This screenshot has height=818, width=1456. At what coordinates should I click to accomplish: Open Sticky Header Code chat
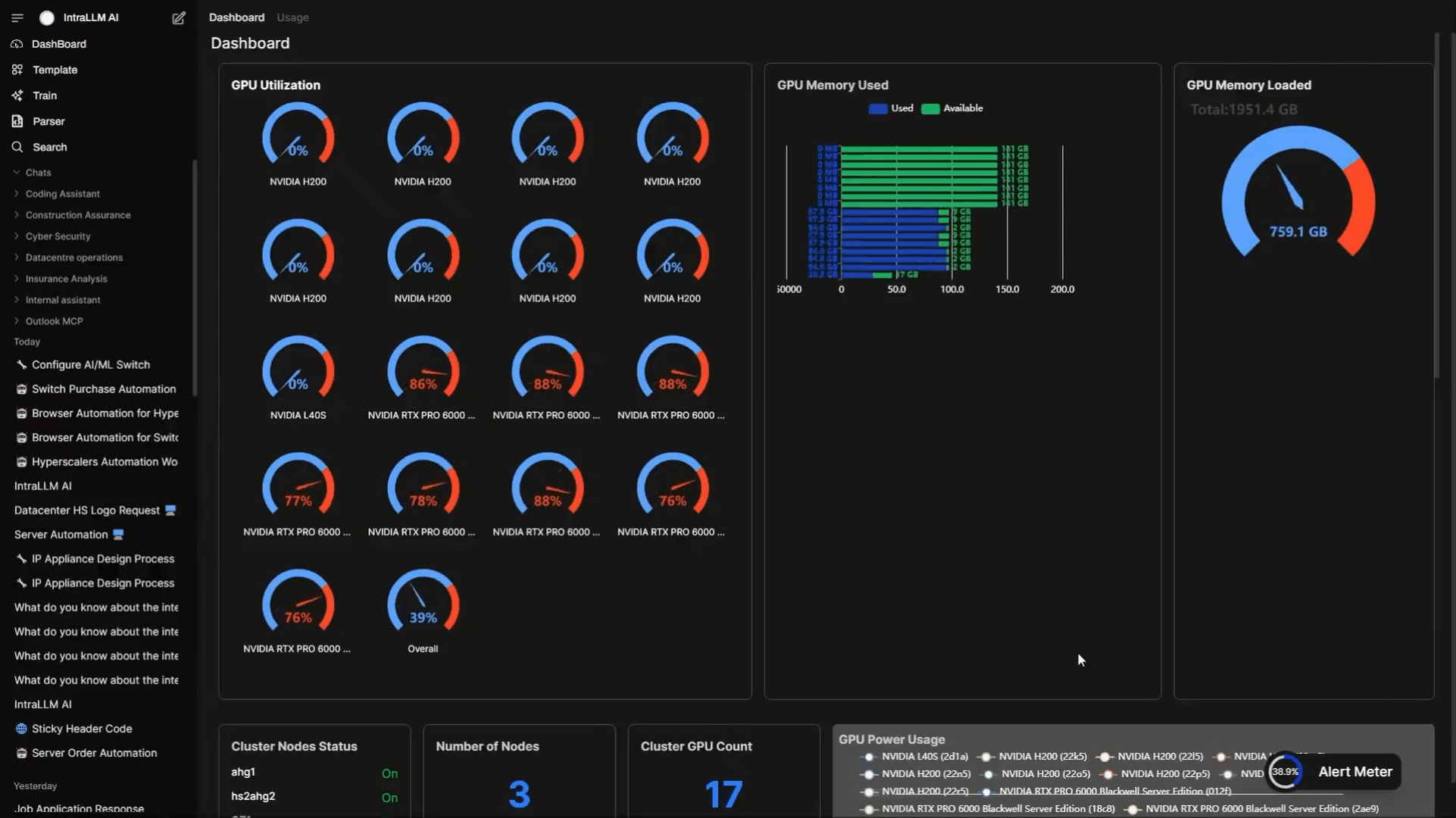[82, 729]
